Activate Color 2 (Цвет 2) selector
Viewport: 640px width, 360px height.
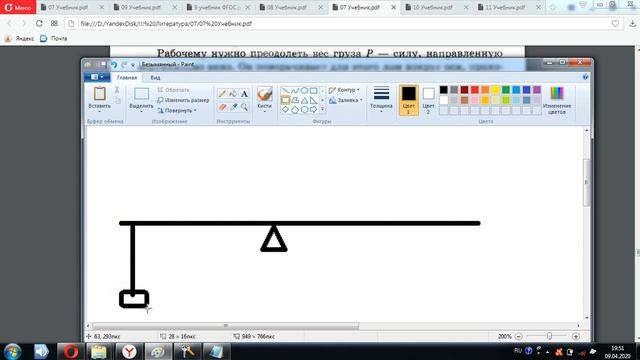pyautogui.click(x=428, y=100)
